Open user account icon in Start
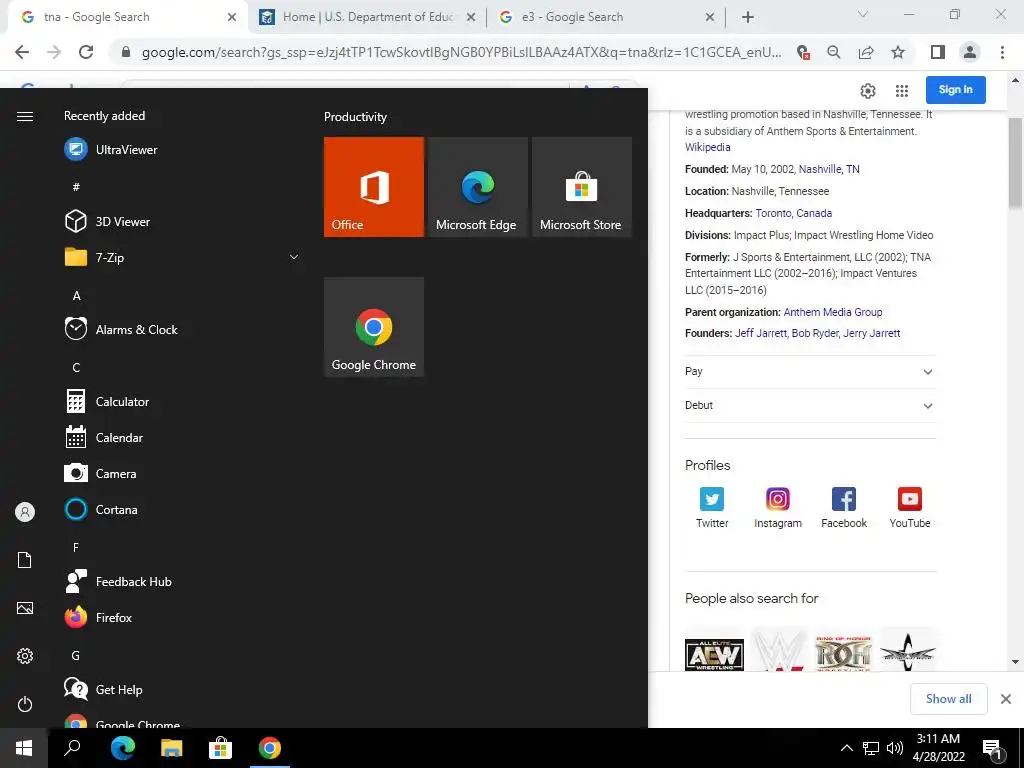The height and width of the screenshot is (768, 1024). 25,512
